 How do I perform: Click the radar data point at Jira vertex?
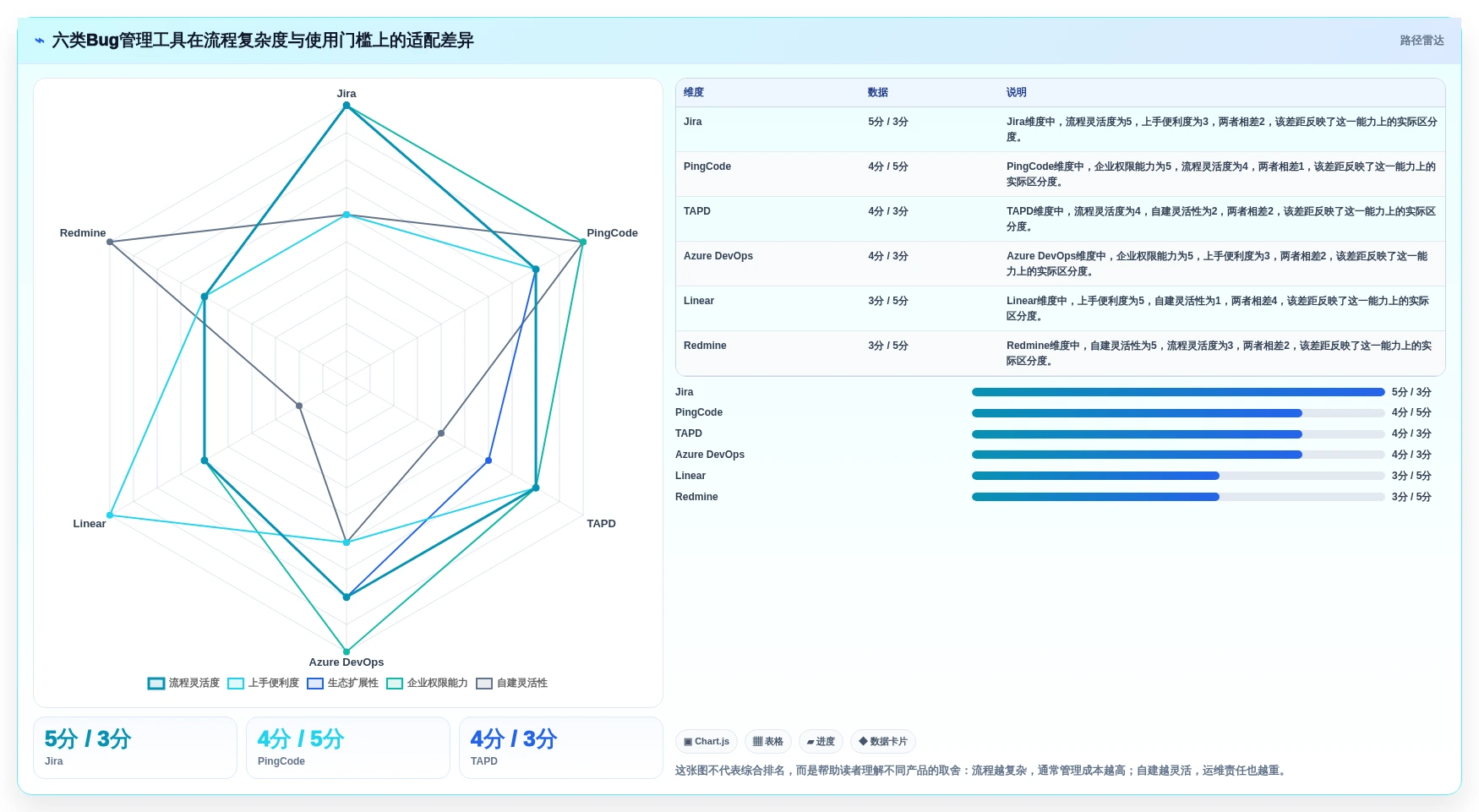(x=347, y=106)
